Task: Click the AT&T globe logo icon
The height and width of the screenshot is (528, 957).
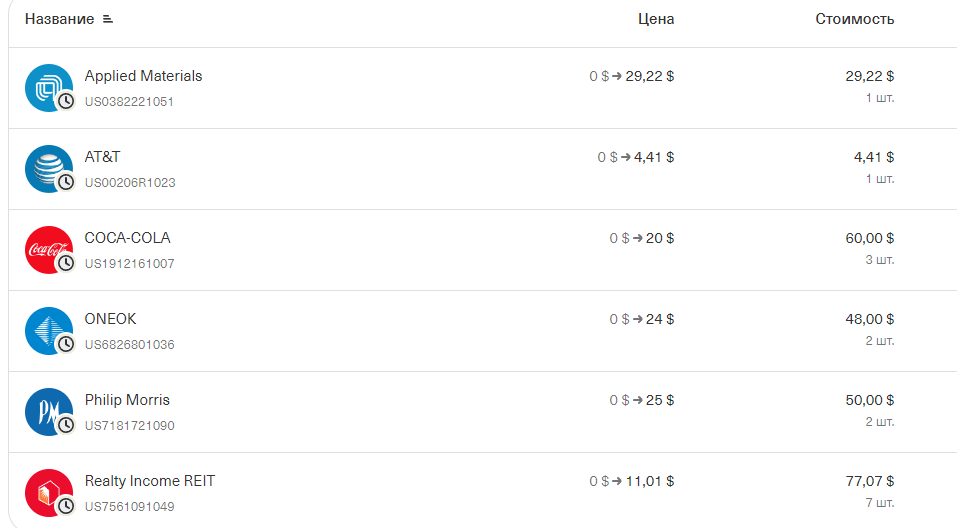Action: [x=49, y=169]
